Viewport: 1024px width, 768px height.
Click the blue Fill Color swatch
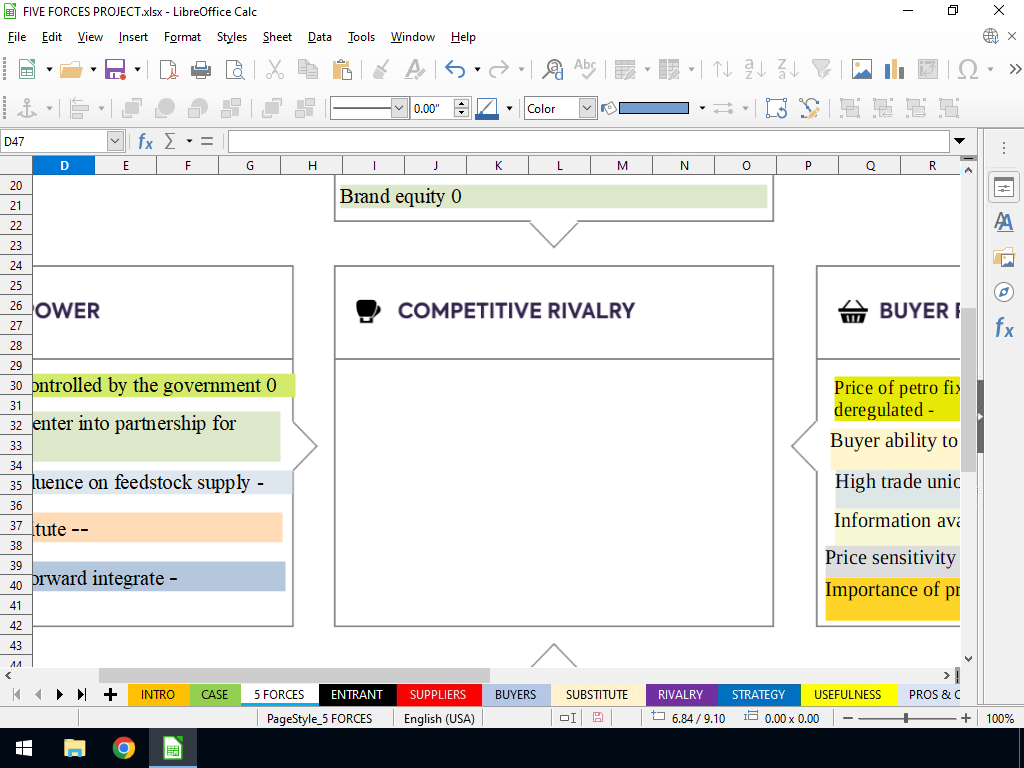coord(654,108)
